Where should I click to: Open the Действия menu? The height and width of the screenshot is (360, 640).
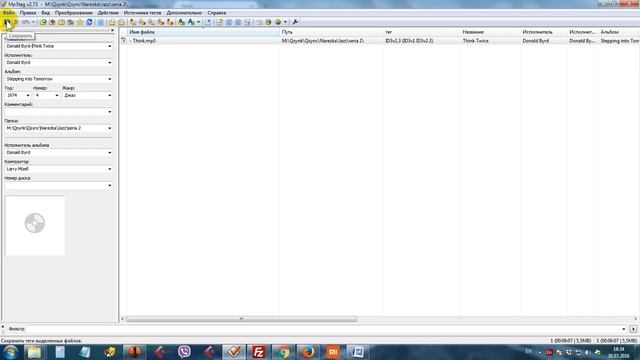[x=108, y=13]
